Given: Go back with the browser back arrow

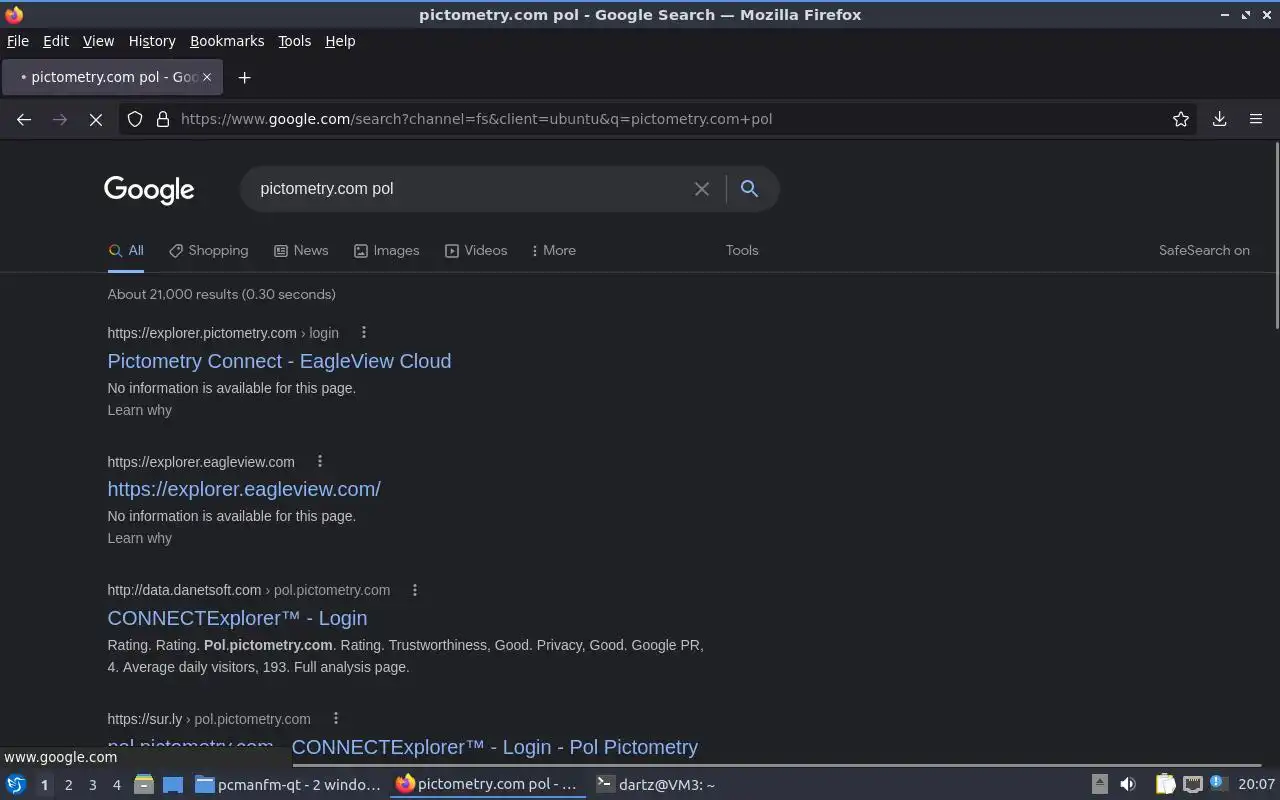Looking at the screenshot, I should point(24,119).
